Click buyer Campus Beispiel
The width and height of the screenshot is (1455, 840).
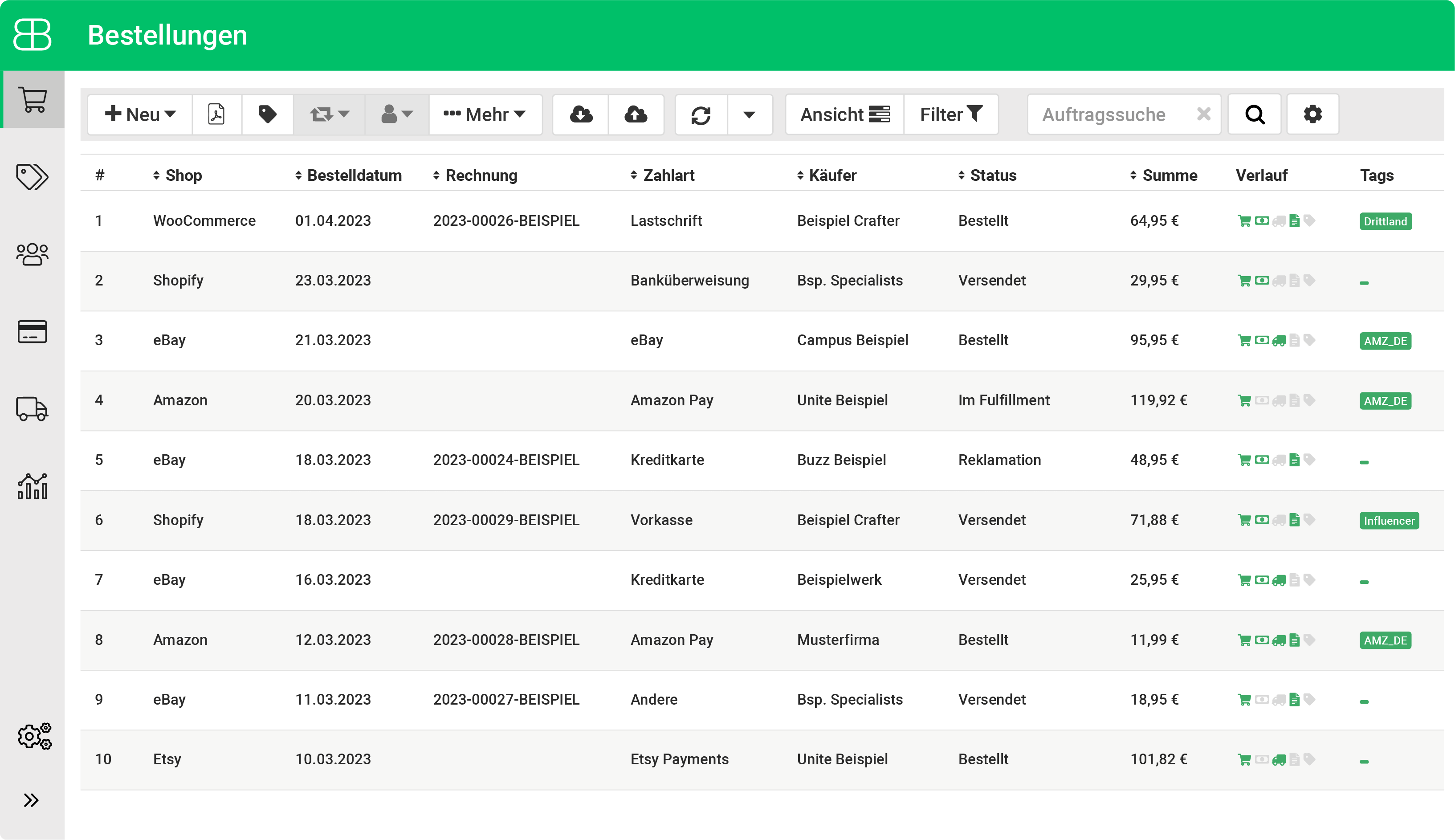pos(852,340)
